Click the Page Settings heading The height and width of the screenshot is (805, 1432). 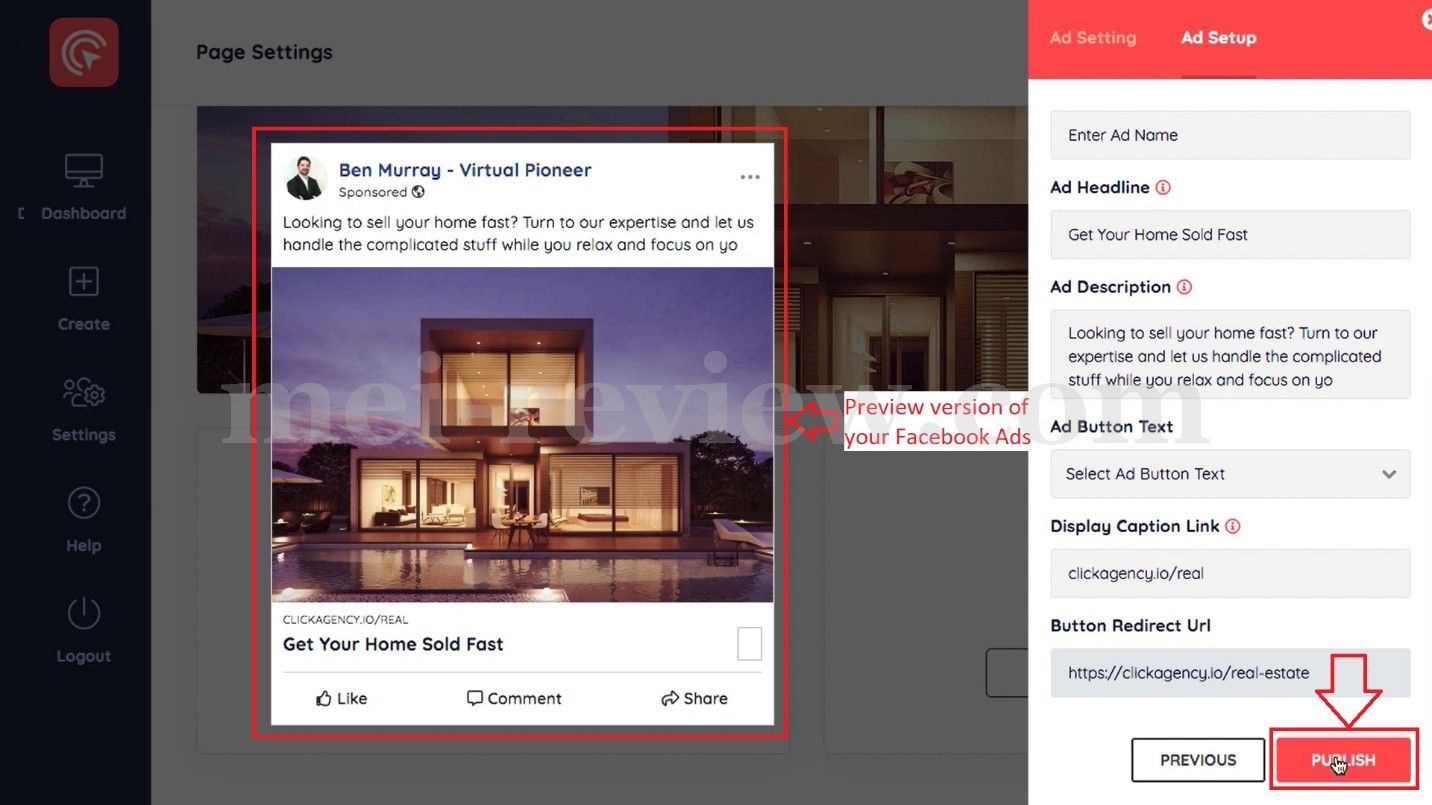coord(264,52)
